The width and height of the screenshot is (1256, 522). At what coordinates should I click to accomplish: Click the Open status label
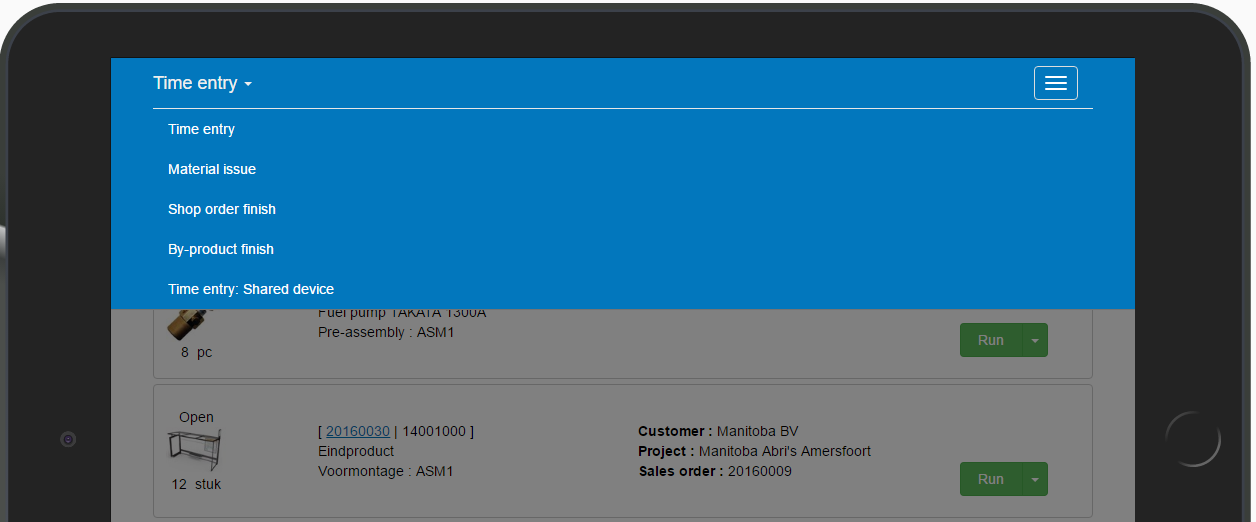(x=196, y=417)
